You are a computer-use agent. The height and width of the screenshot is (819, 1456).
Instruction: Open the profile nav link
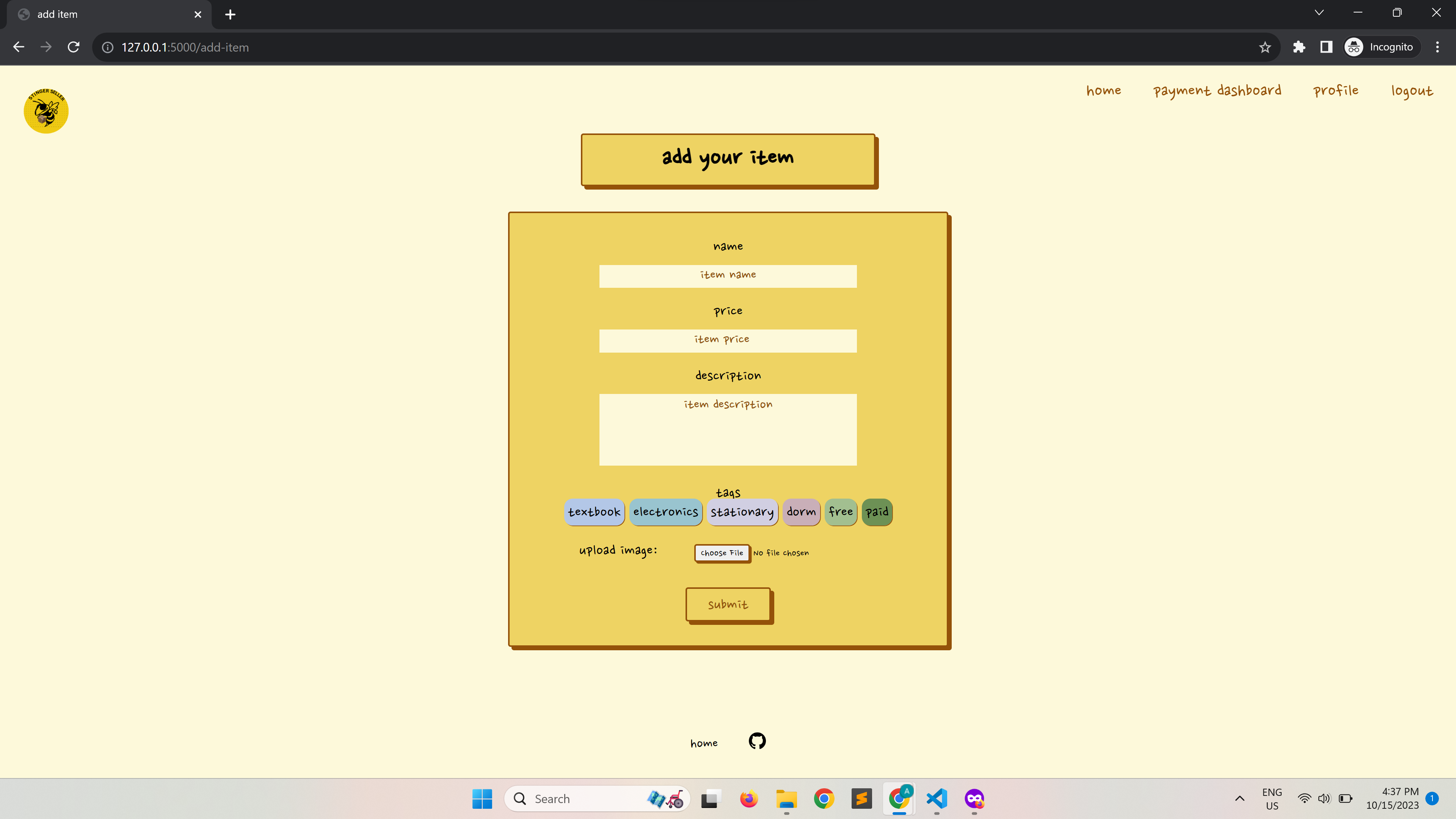1335,91
